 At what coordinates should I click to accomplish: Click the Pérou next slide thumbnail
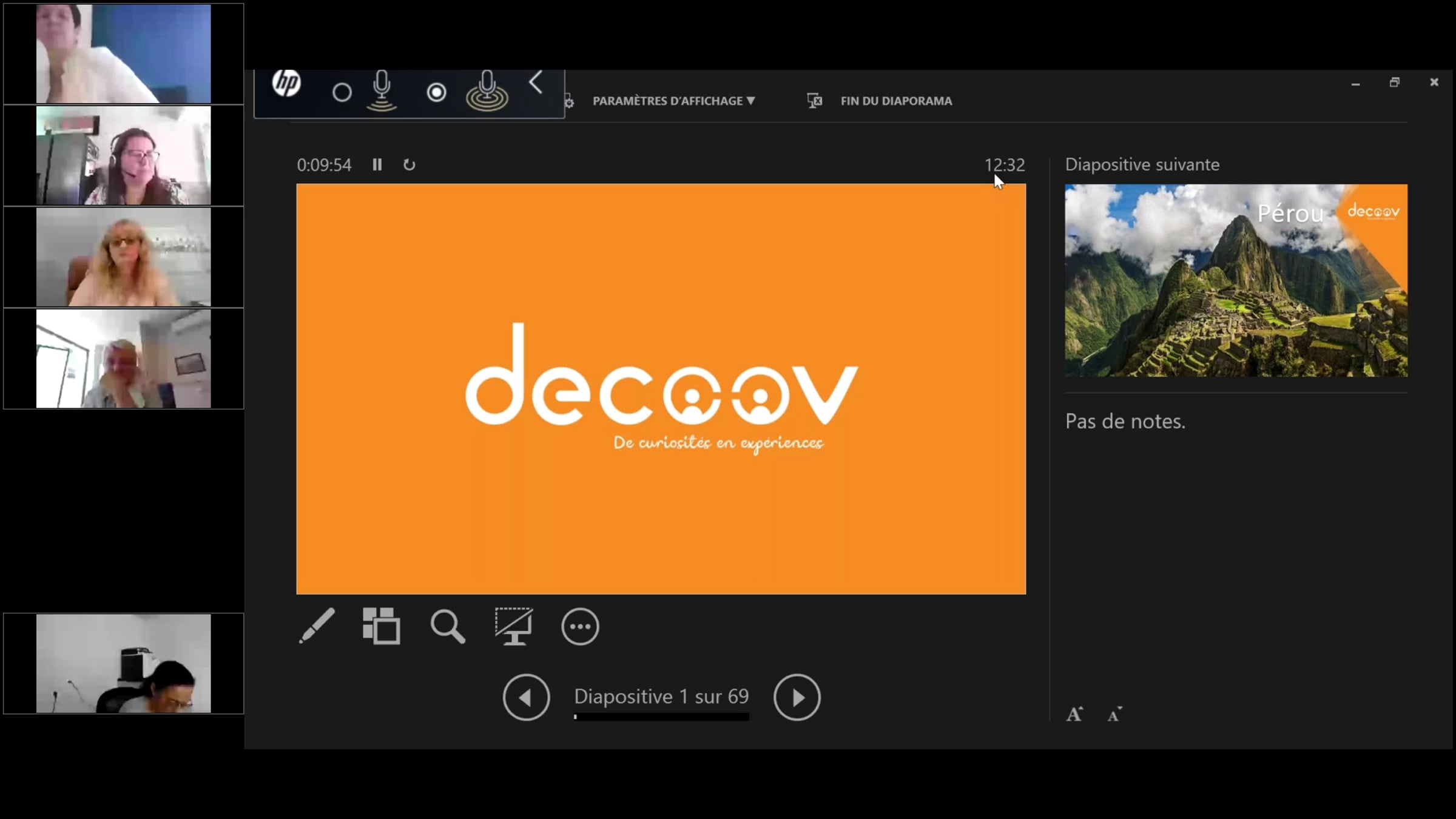coord(1236,280)
